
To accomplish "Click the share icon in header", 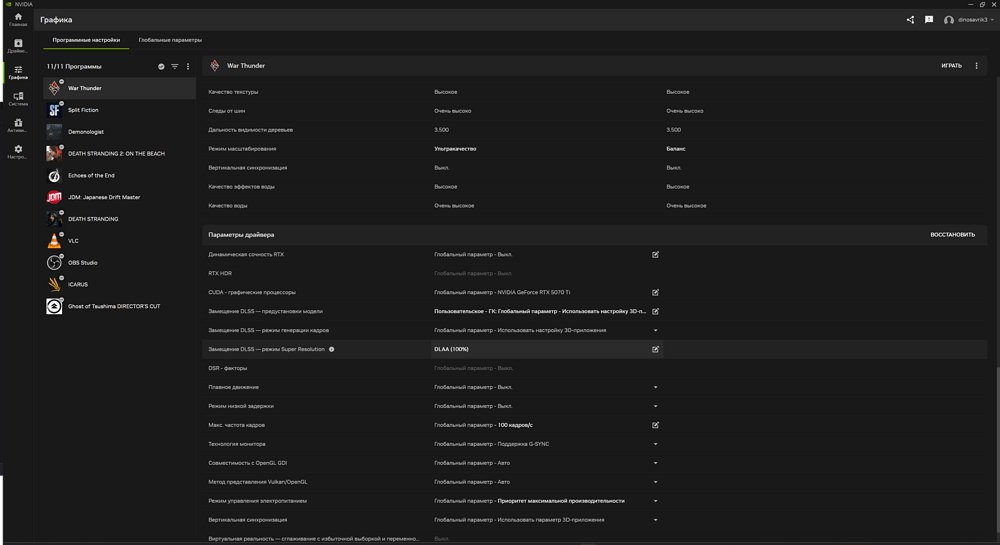I will pos(910,20).
